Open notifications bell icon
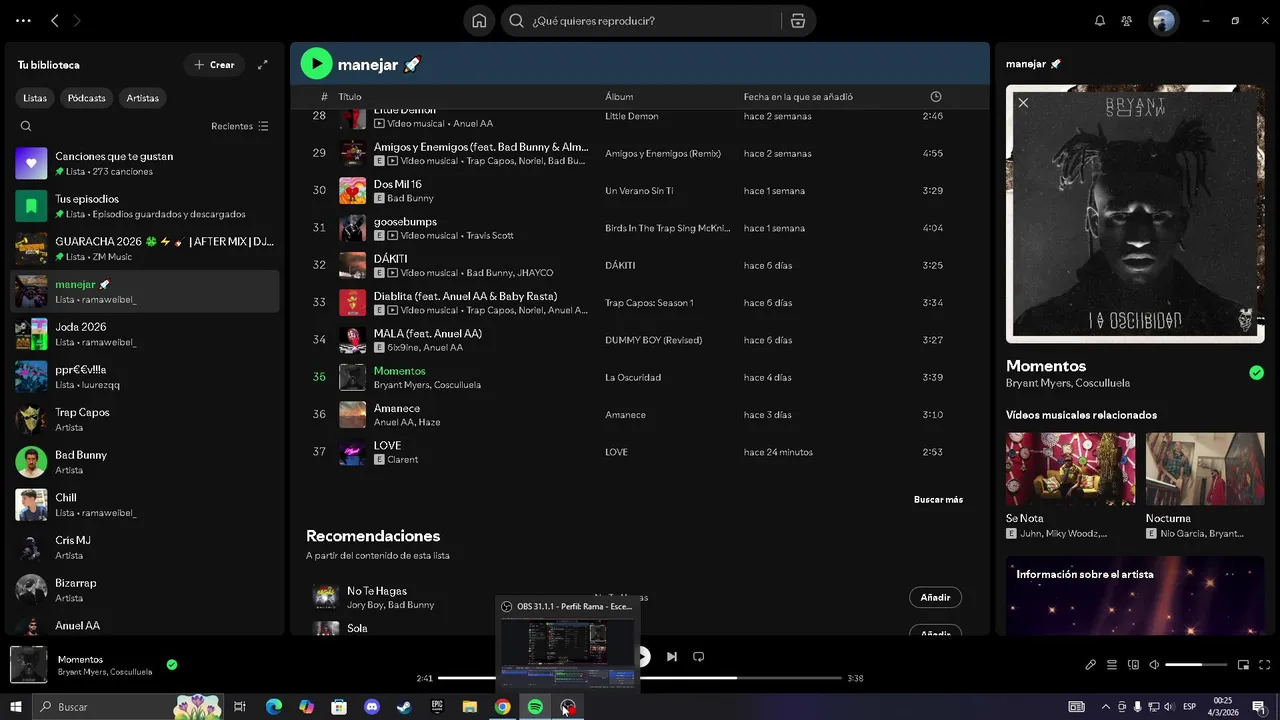The height and width of the screenshot is (720, 1280). pyautogui.click(x=1100, y=21)
